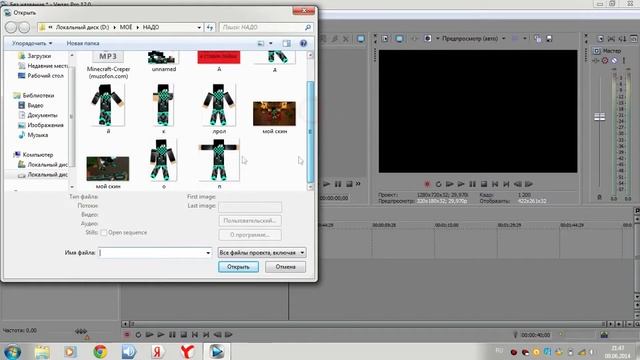Click the Master bus label icon

click(x=597, y=51)
